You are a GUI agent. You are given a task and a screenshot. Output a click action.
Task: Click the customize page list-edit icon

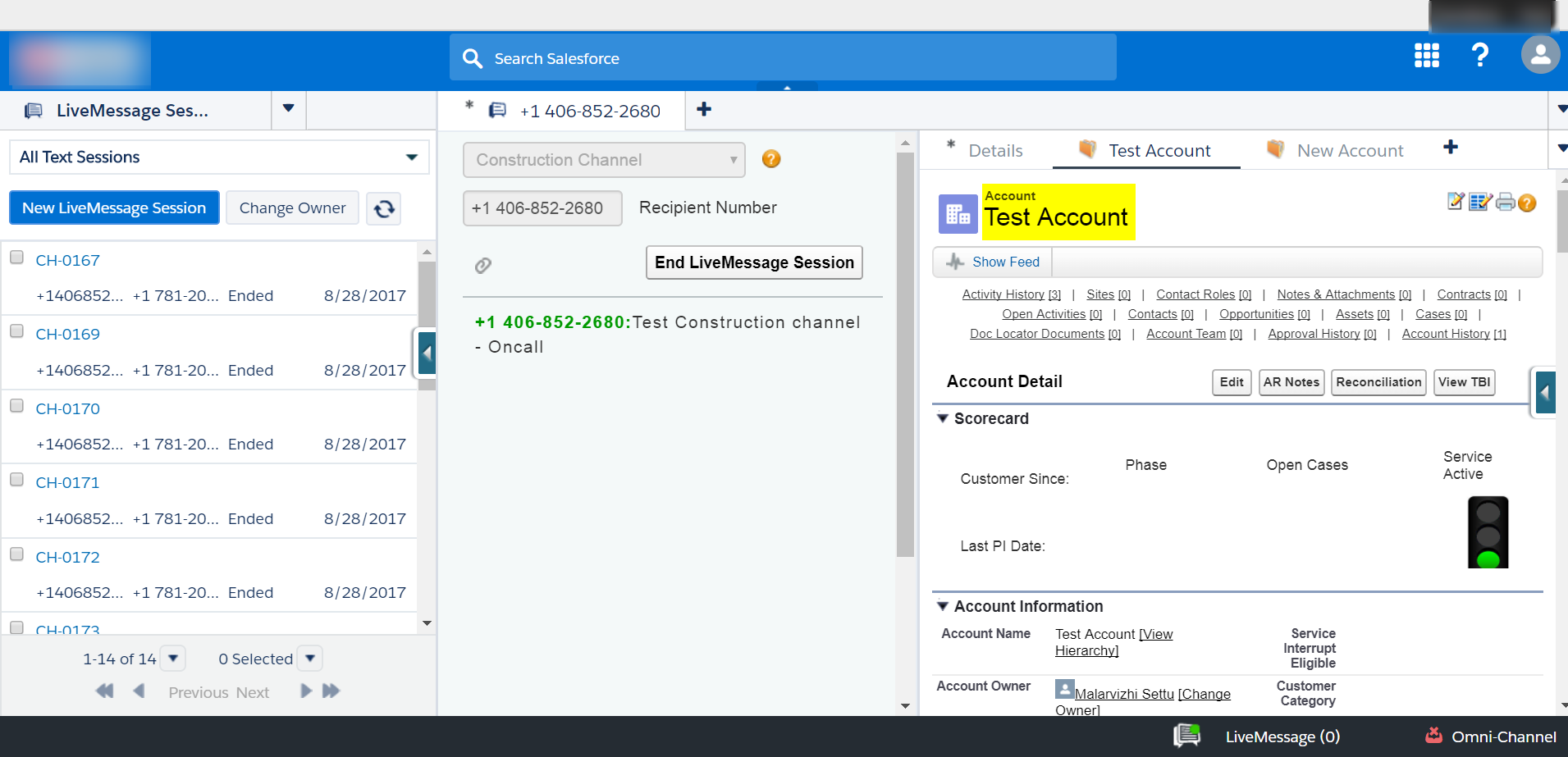point(1480,201)
